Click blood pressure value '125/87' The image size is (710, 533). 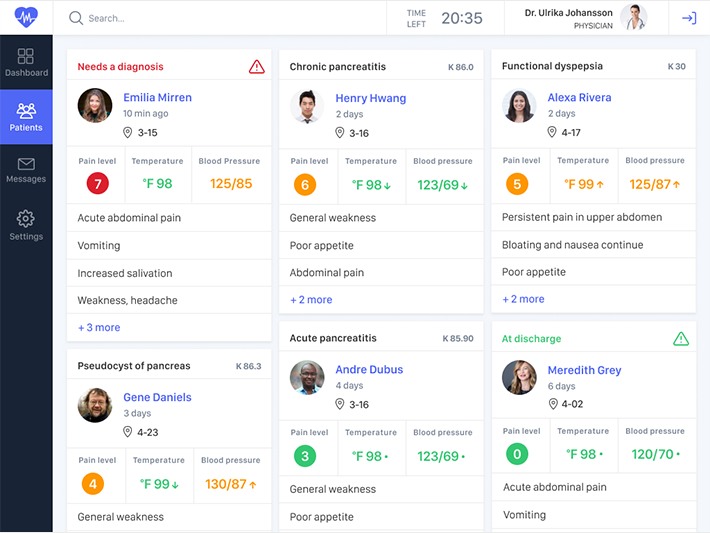tap(650, 184)
